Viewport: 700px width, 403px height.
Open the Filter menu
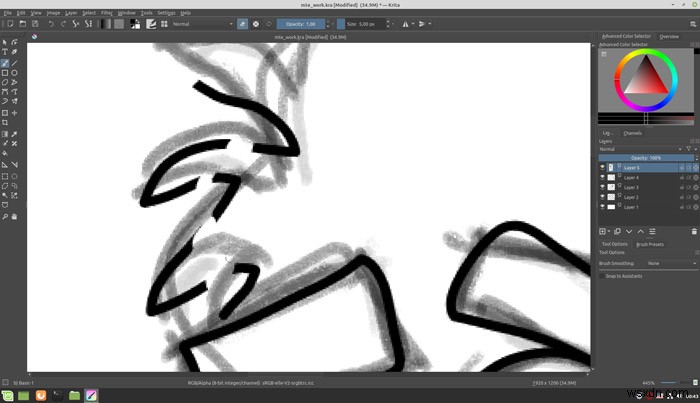point(107,13)
